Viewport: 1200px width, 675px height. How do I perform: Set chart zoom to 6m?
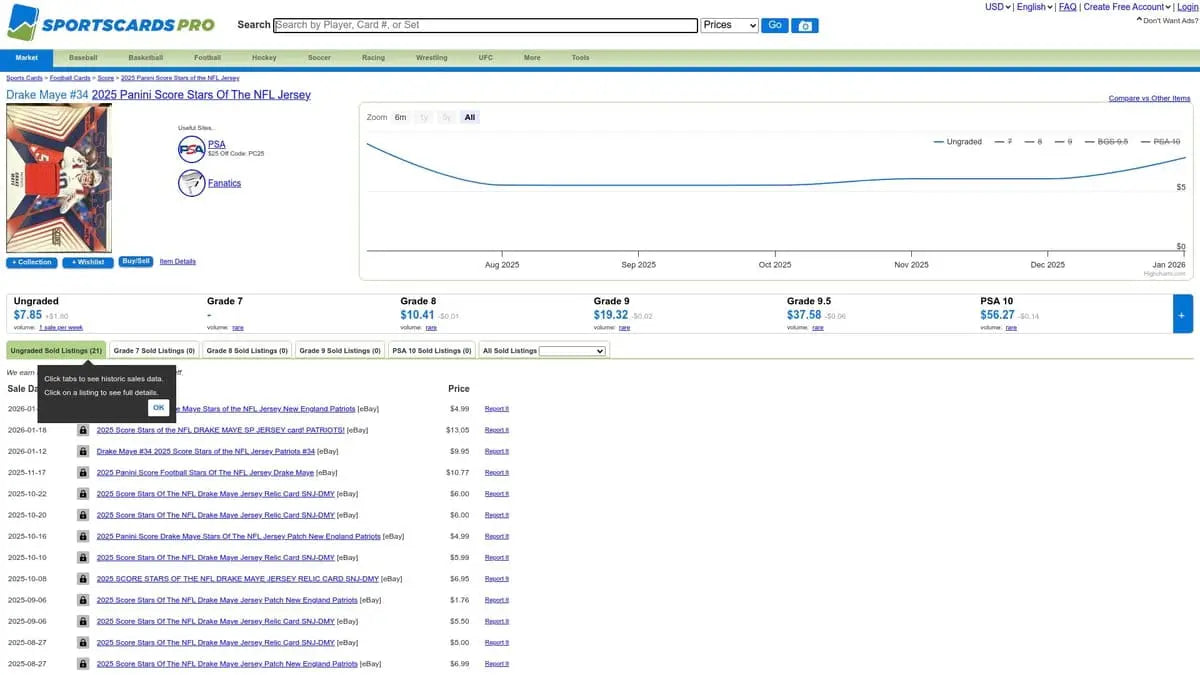click(x=400, y=117)
